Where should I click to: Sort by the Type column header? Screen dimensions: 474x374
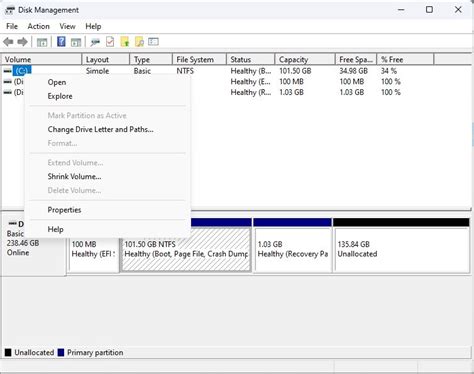151,60
